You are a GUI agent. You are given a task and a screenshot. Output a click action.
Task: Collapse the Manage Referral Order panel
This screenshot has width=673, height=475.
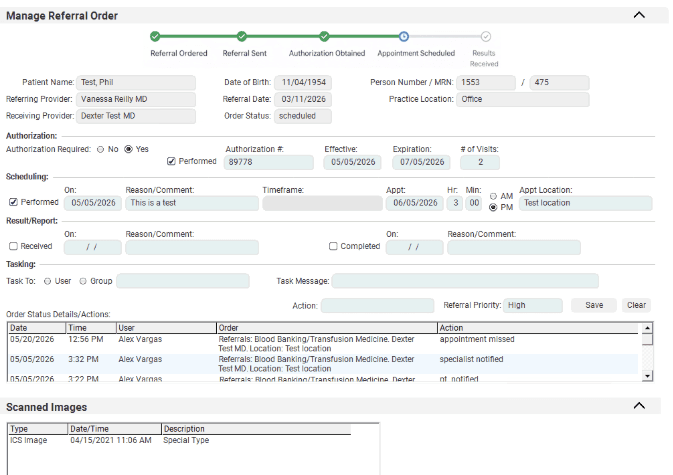click(x=639, y=15)
